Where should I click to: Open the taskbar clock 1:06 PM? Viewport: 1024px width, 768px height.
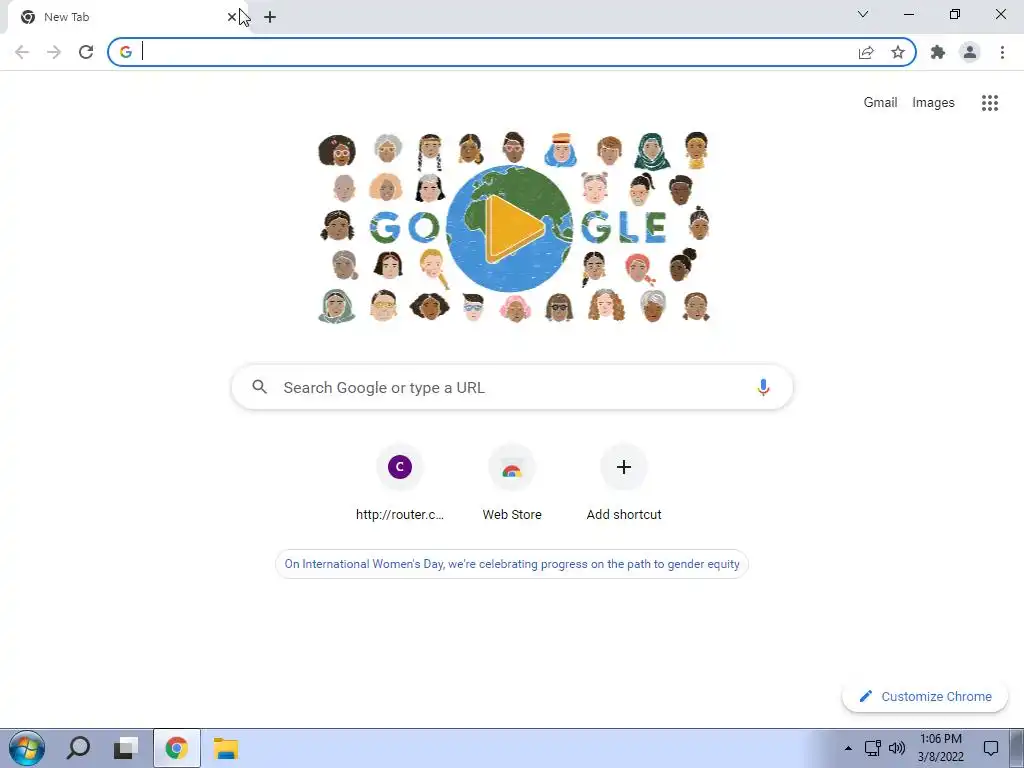click(x=940, y=748)
